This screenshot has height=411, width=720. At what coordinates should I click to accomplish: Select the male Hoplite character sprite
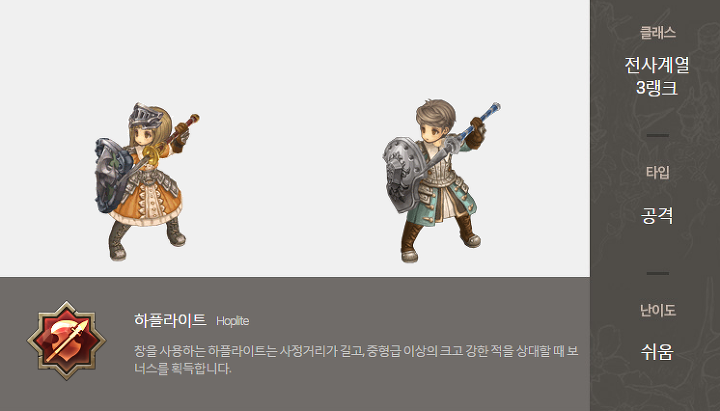click(441, 180)
